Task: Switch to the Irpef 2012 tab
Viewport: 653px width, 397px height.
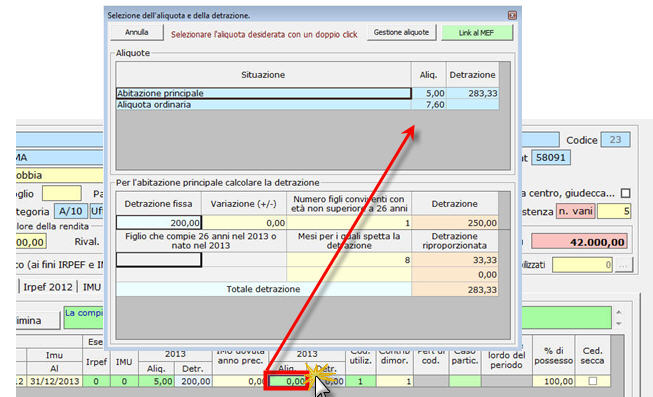Action: (x=48, y=287)
